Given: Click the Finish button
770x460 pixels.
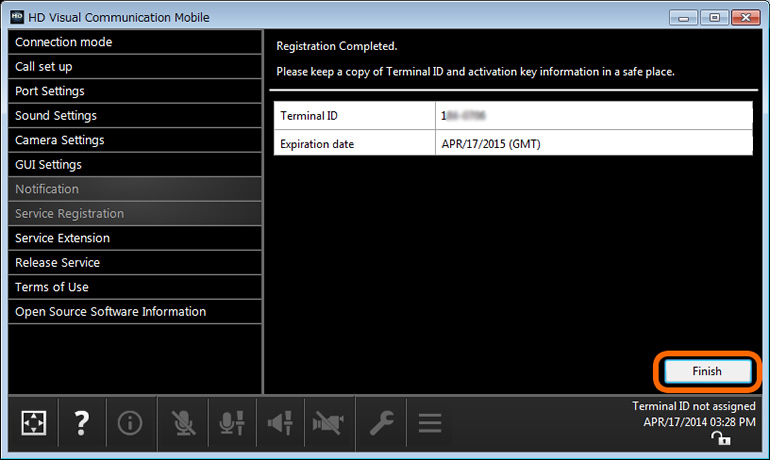Looking at the screenshot, I should click(x=707, y=371).
